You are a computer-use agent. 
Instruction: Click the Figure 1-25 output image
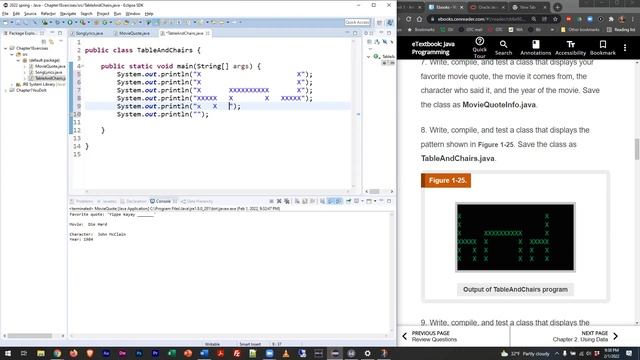tap(515, 237)
